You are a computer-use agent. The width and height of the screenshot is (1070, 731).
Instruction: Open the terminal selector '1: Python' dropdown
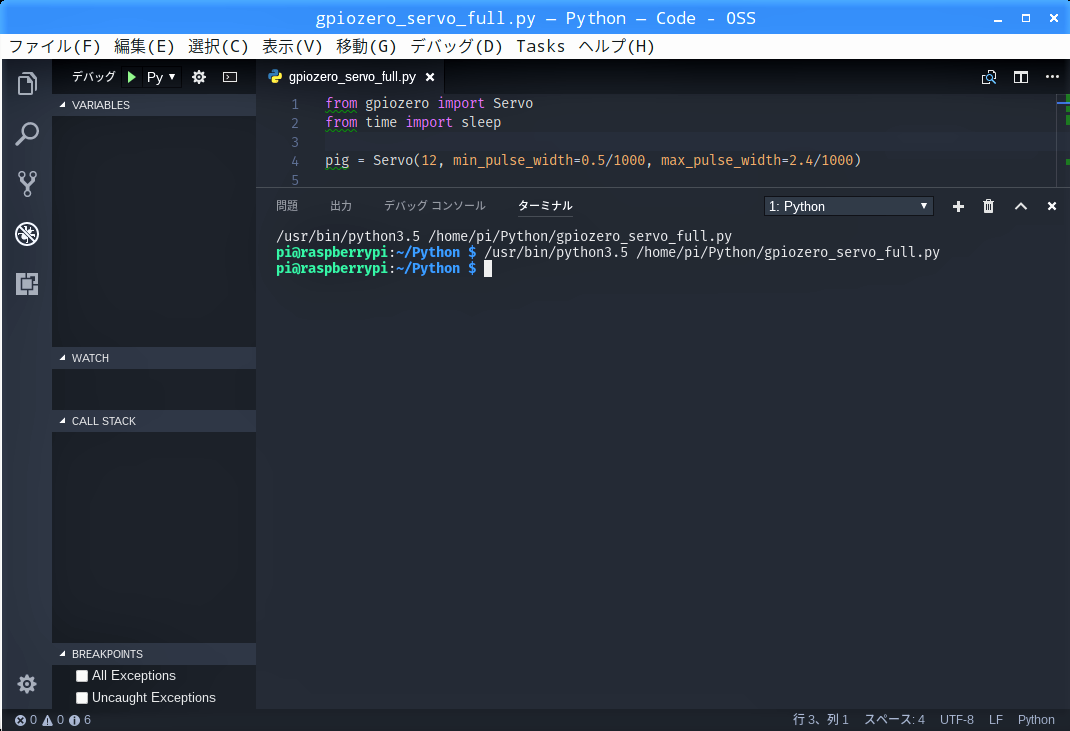[849, 206]
